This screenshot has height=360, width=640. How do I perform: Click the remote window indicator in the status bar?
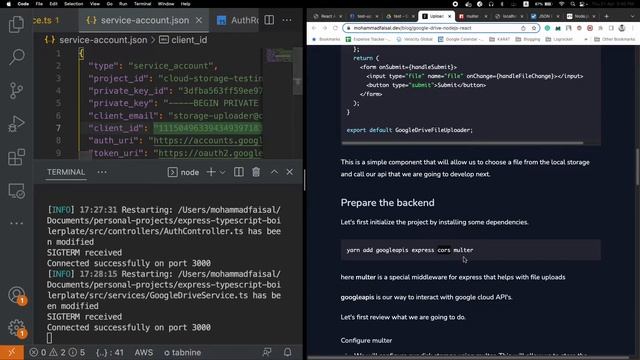point(11,353)
